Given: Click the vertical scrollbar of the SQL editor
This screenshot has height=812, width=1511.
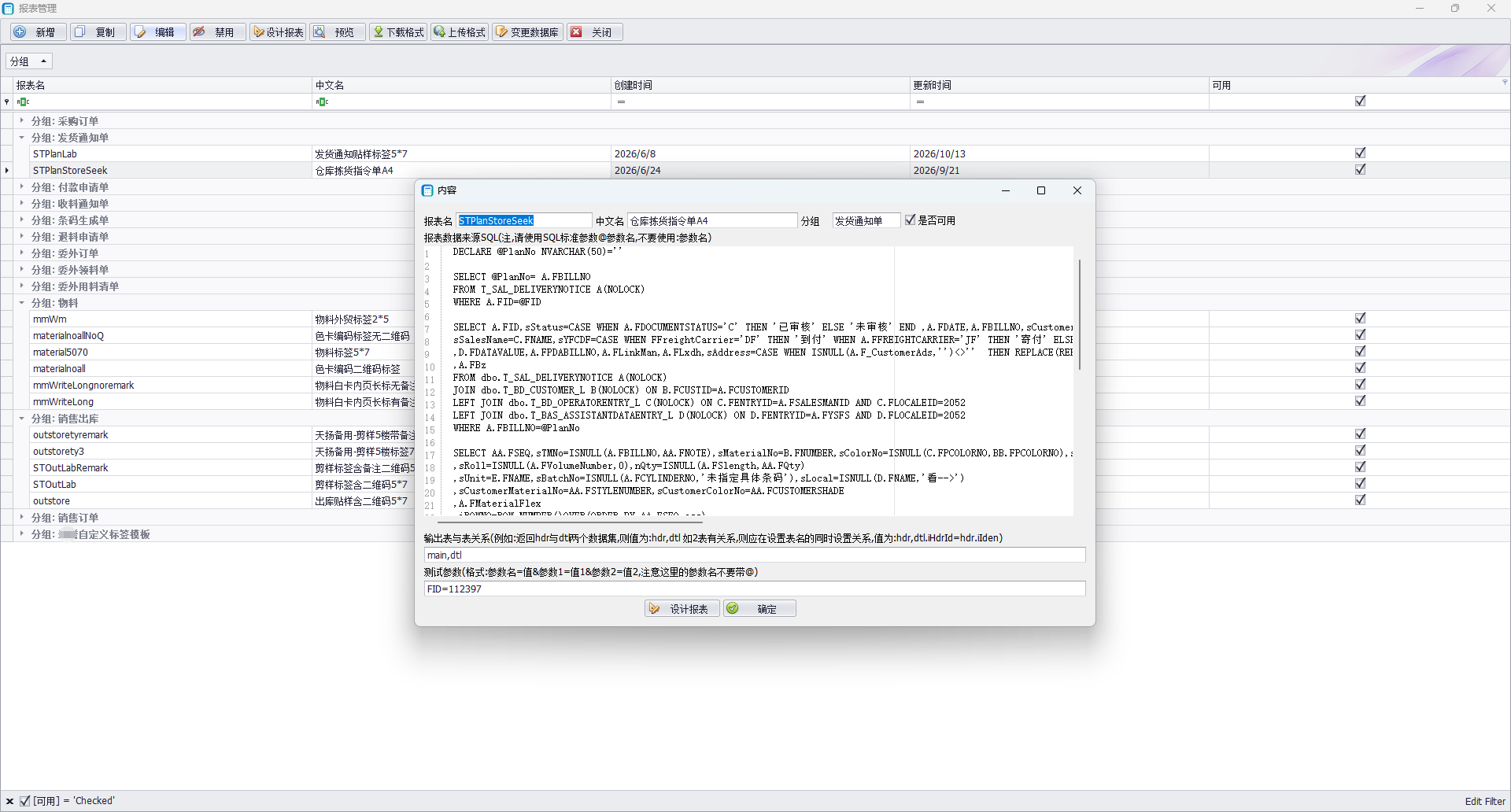Looking at the screenshot, I should point(1080,315).
